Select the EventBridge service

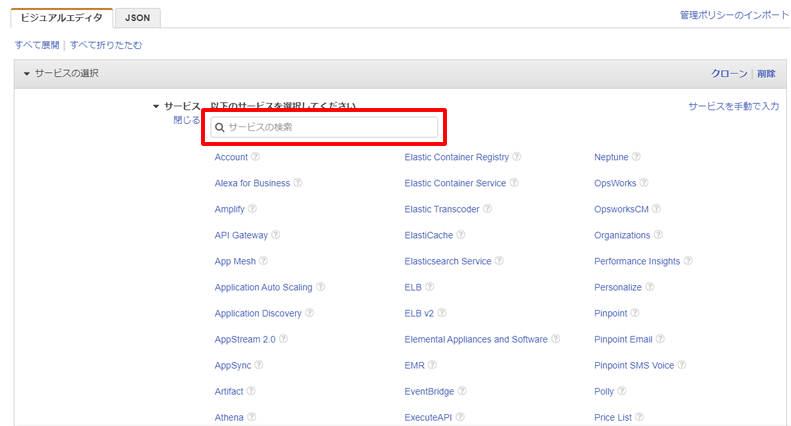(x=429, y=392)
